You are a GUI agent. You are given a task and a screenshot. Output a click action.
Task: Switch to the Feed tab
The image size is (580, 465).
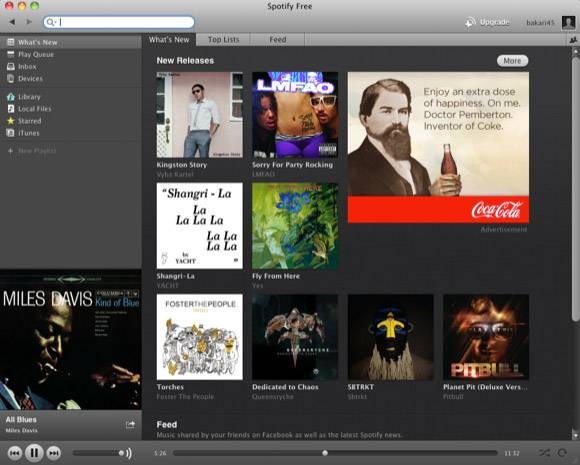pyautogui.click(x=278, y=40)
